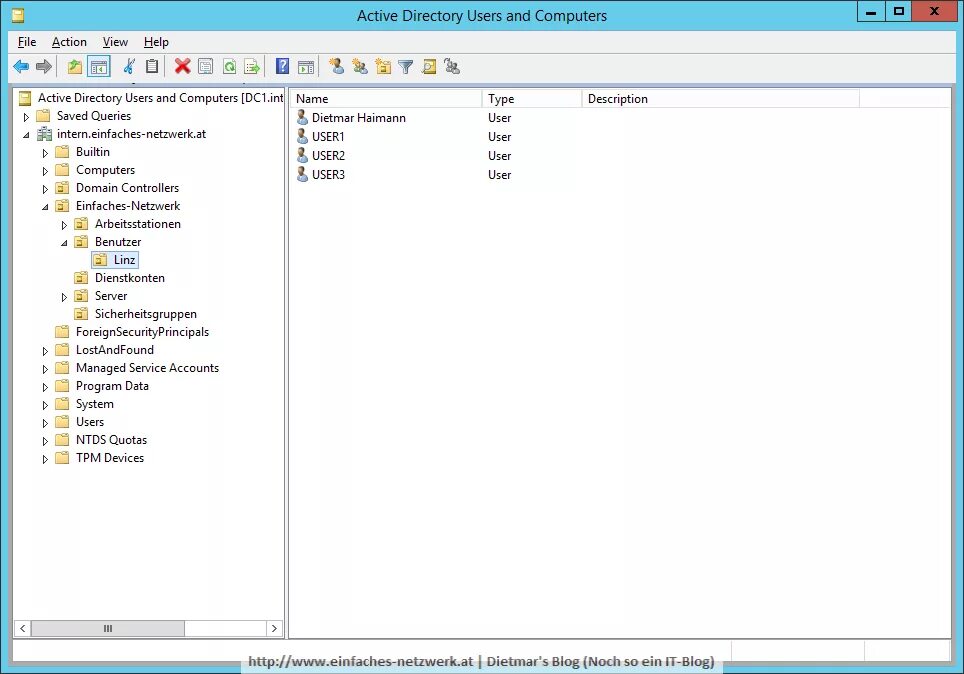The width and height of the screenshot is (964, 674).
Task: Click the Paste clipboard icon
Action: point(152,66)
